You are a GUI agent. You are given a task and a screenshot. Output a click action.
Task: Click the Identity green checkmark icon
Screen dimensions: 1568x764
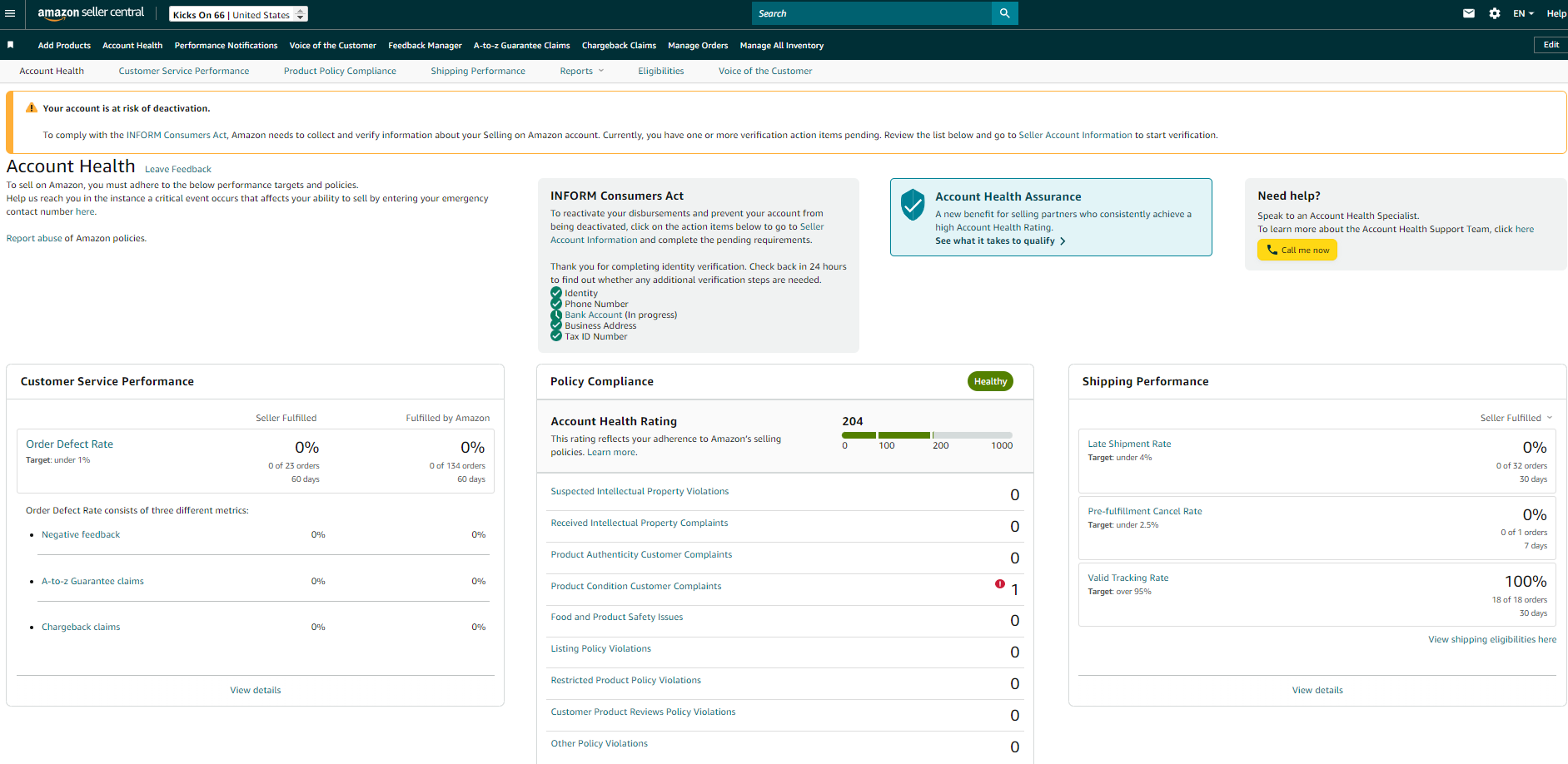coord(556,292)
